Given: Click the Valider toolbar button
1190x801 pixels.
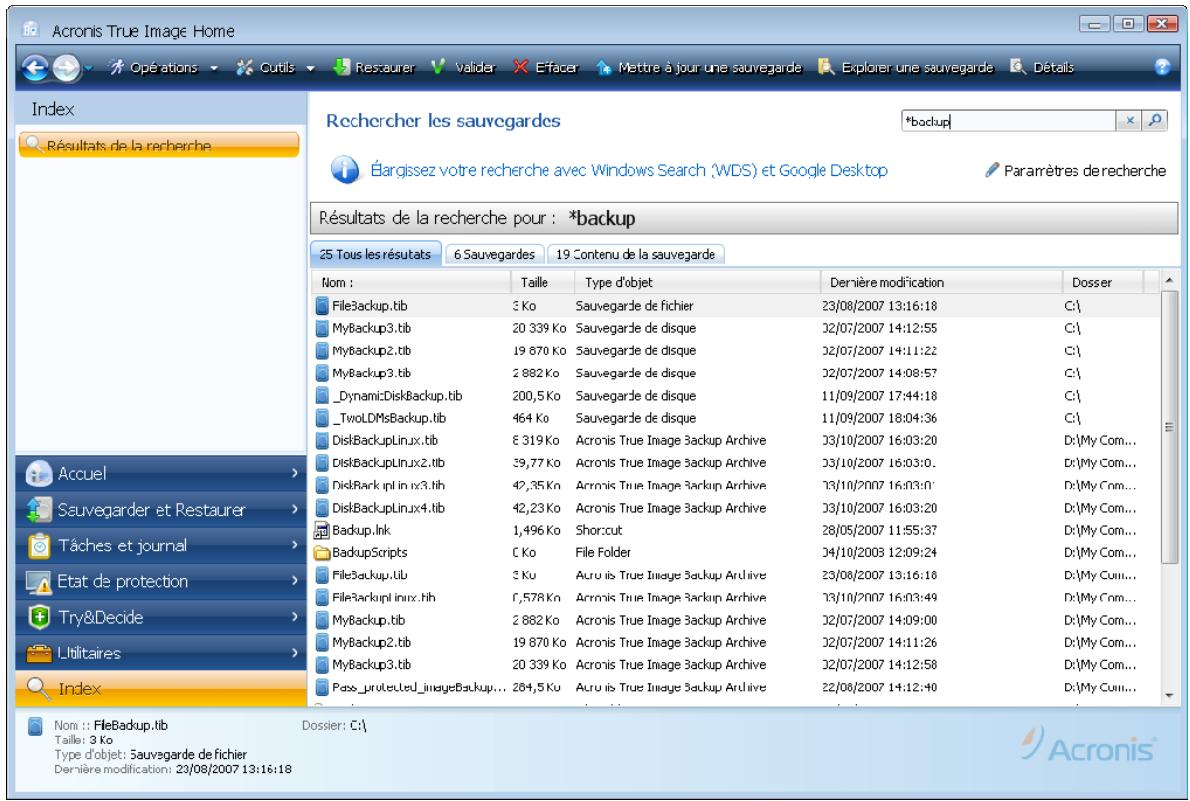Looking at the screenshot, I should click(463, 68).
